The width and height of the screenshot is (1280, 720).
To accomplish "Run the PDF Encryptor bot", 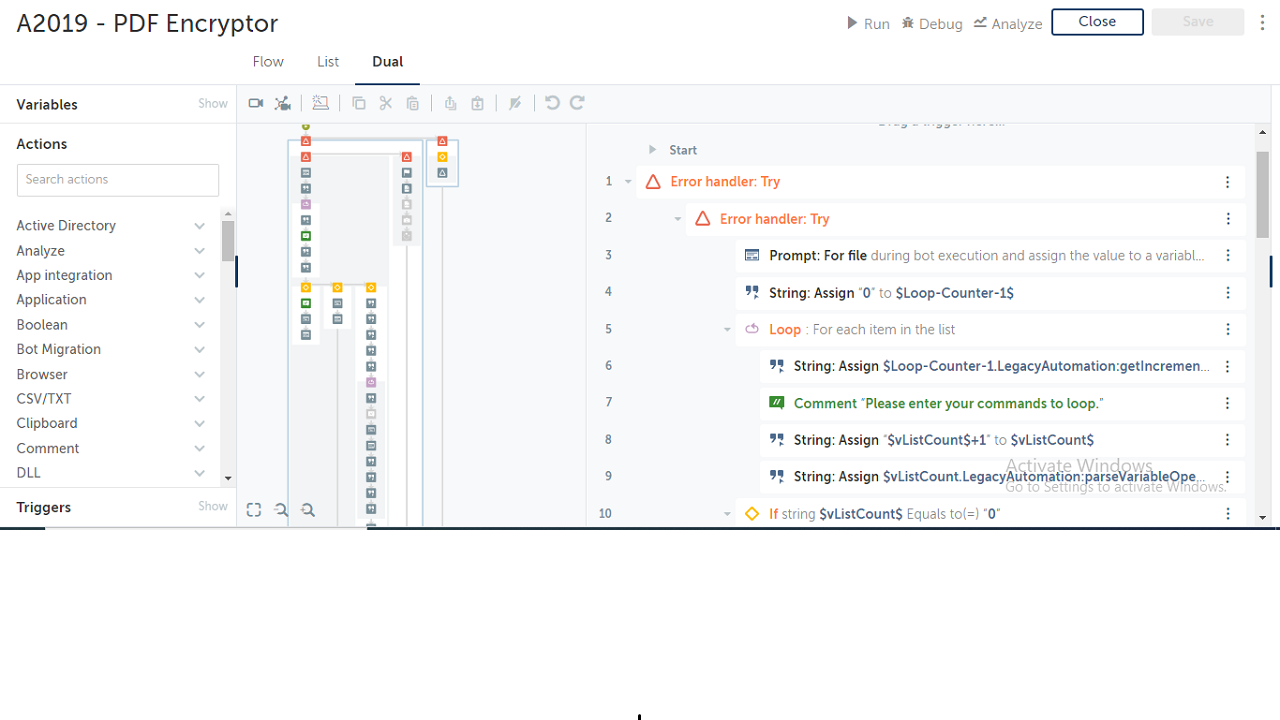I will click(867, 23).
